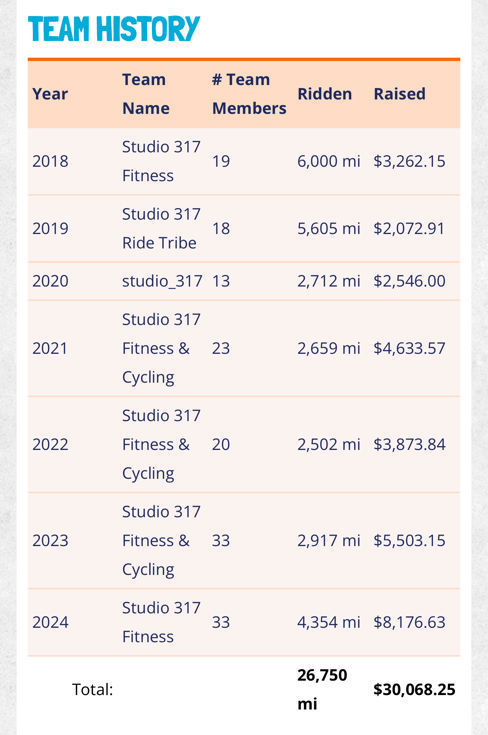
Task: Click the # Team Members column header
Action: pyautogui.click(x=249, y=94)
